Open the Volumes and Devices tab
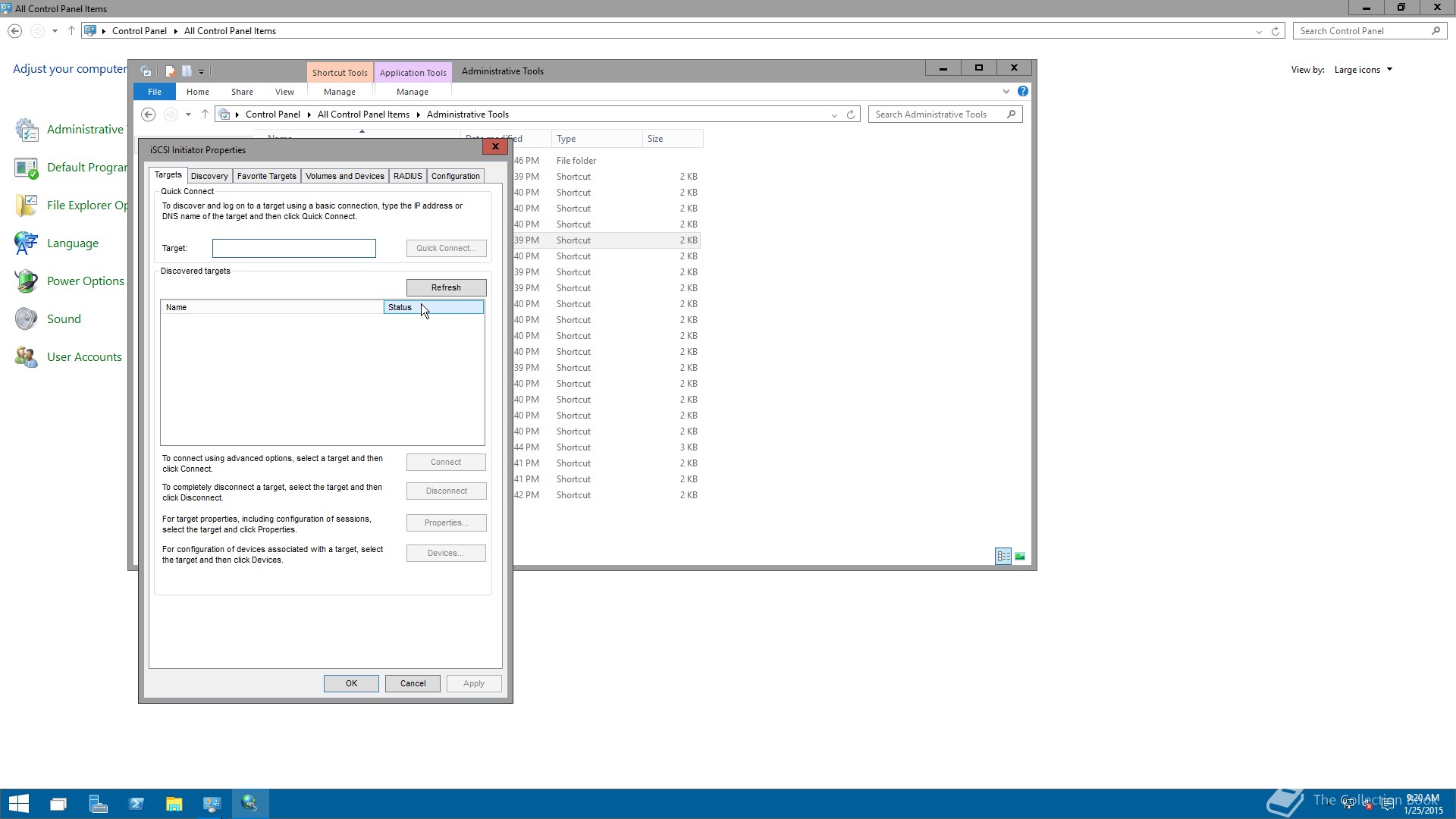The height and width of the screenshot is (819, 1456). pyautogui.click(x=345, y=176)
